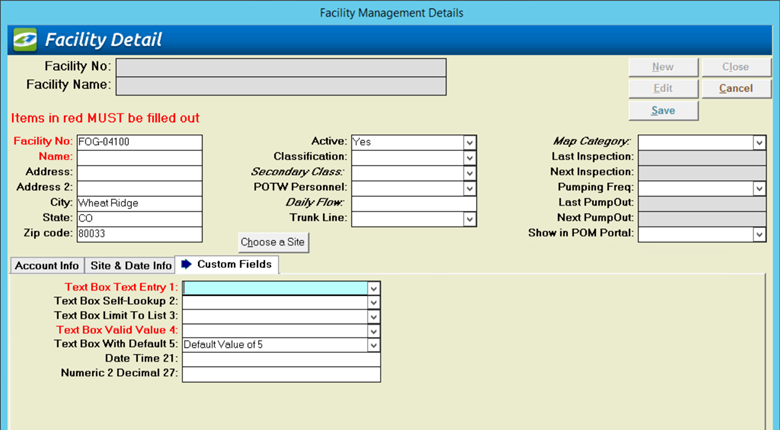Click the Numeric 2 Decimal 27 input field
The height and width of the screenshot is (430, 780).
coord(282,374)
